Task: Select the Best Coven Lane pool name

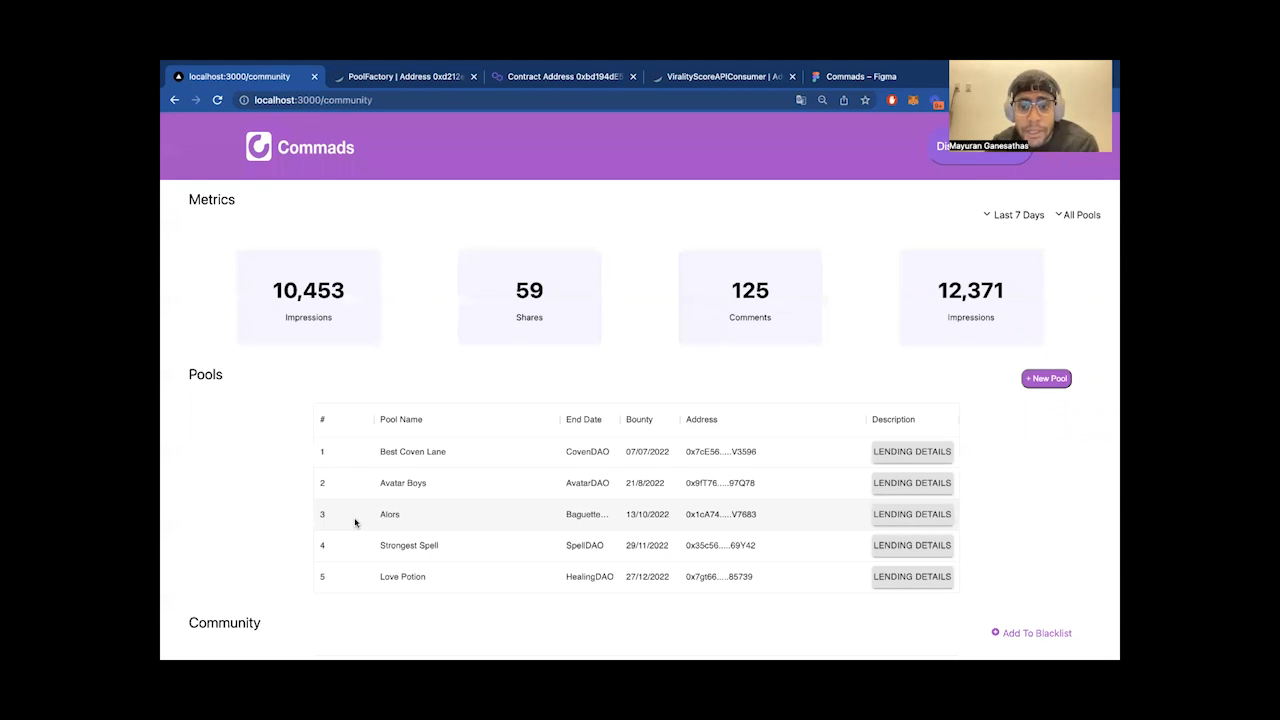Action: click(x=413, y=452)
